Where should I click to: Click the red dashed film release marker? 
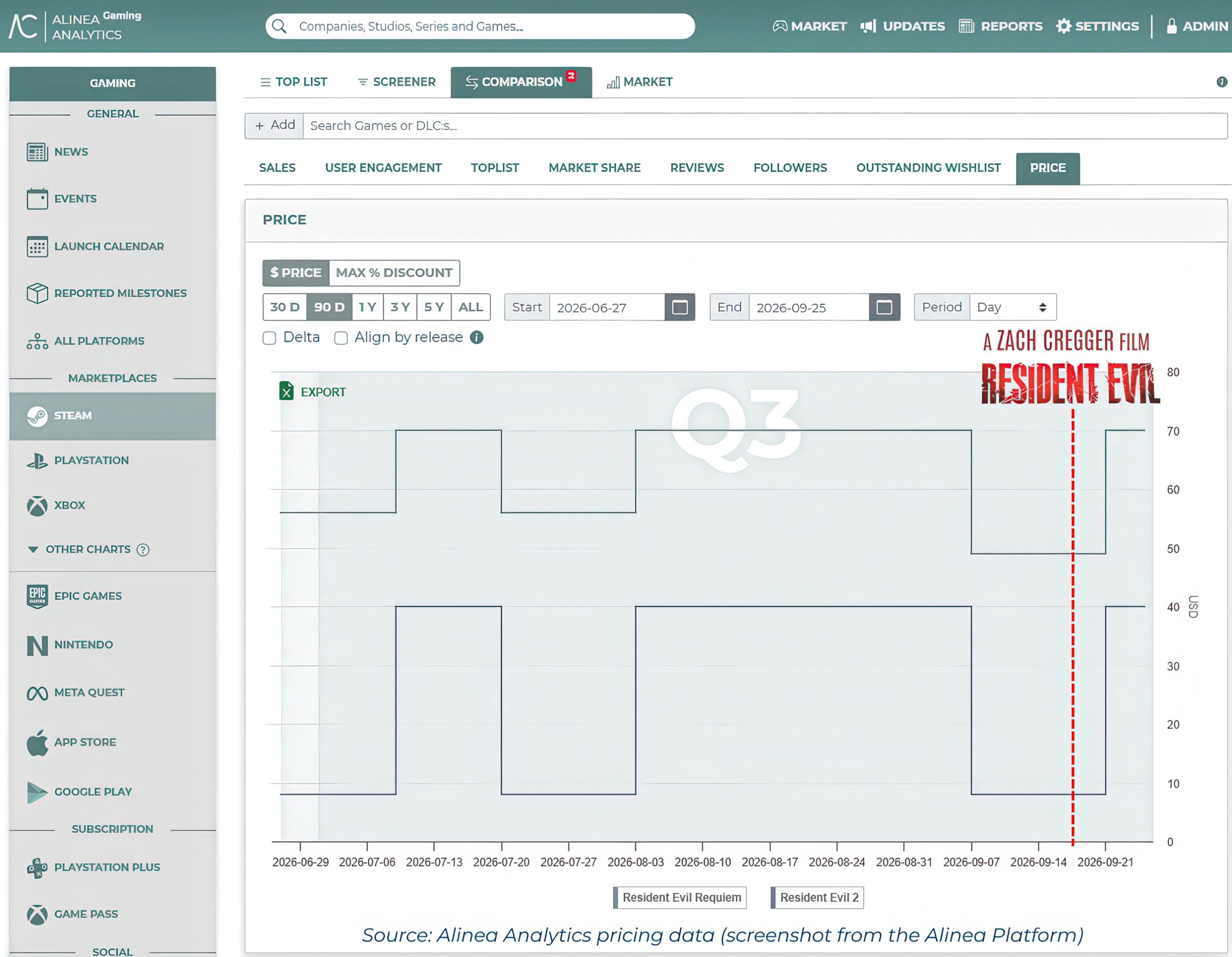pyautogui.click(x=1073, y=626)
